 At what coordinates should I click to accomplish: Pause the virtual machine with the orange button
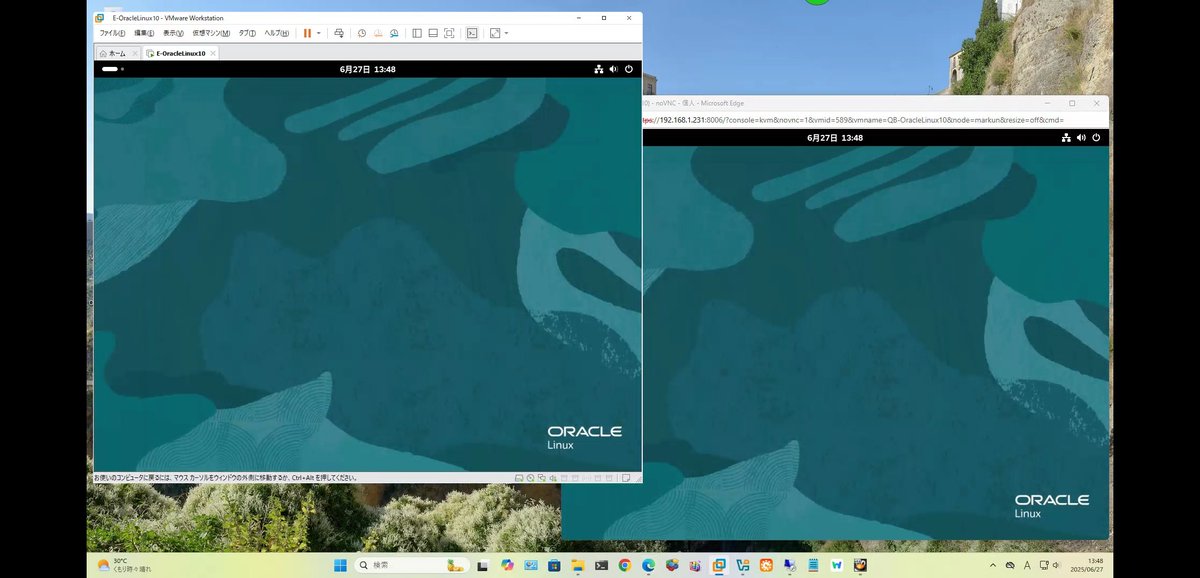coord(307,33)
